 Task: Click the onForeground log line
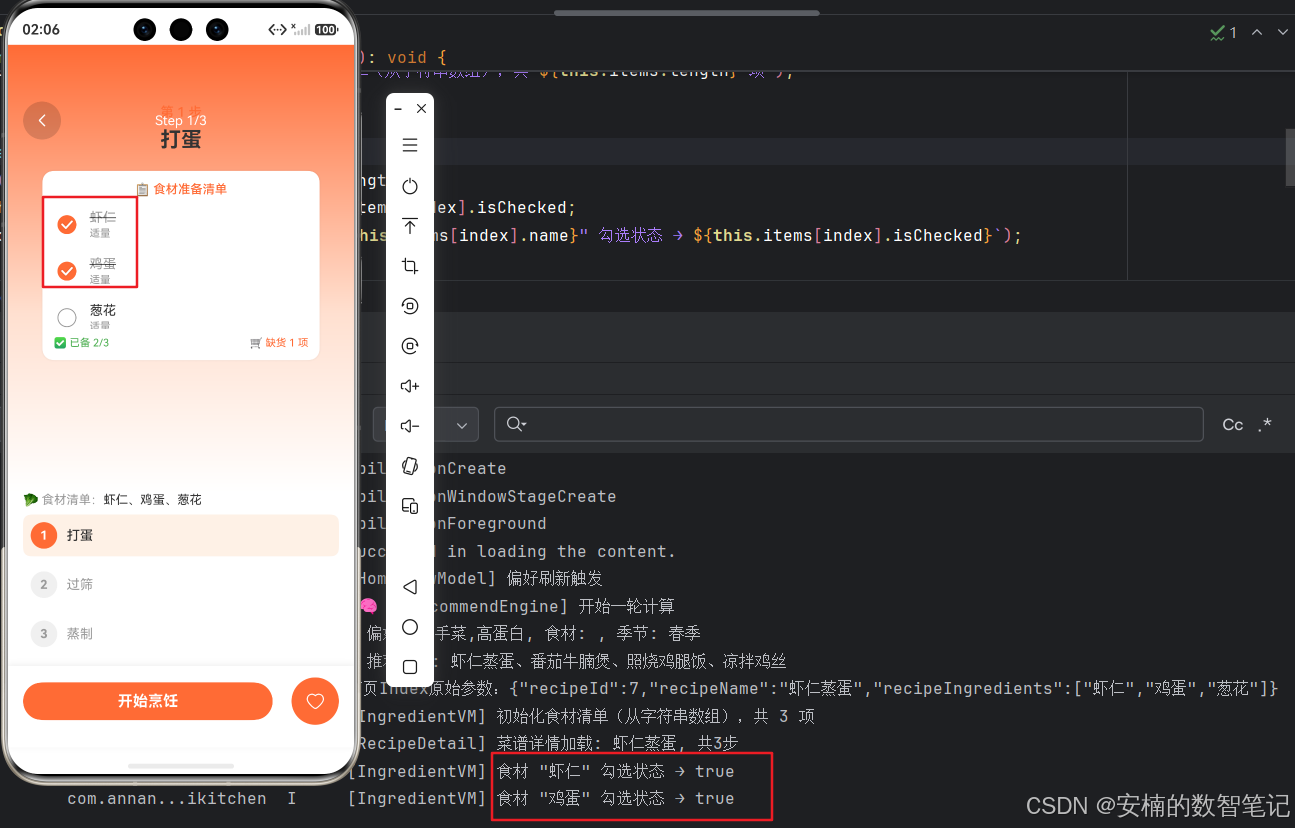pos(453,523)
